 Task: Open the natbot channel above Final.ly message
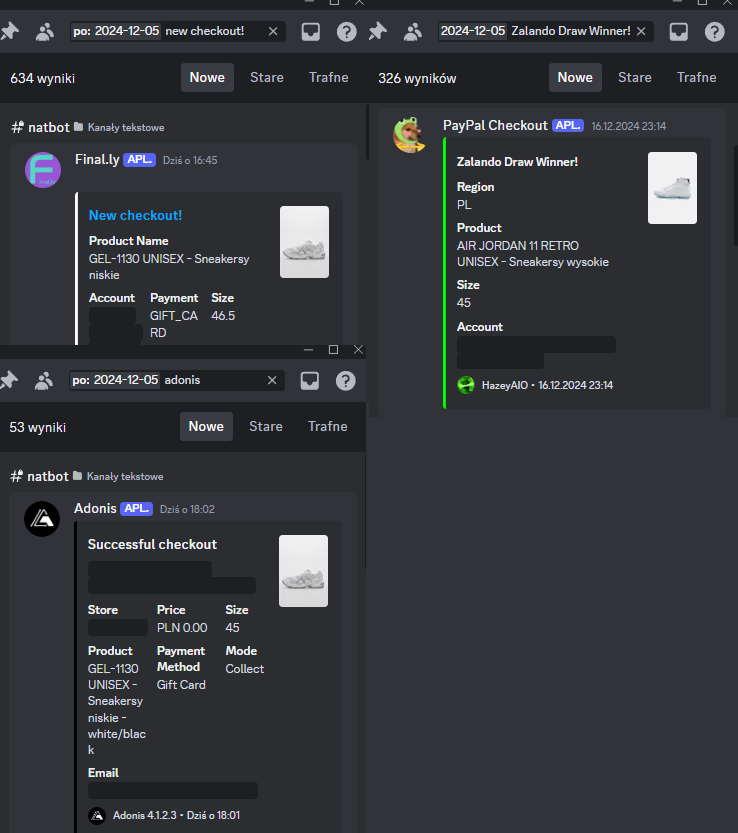[48, 128]
